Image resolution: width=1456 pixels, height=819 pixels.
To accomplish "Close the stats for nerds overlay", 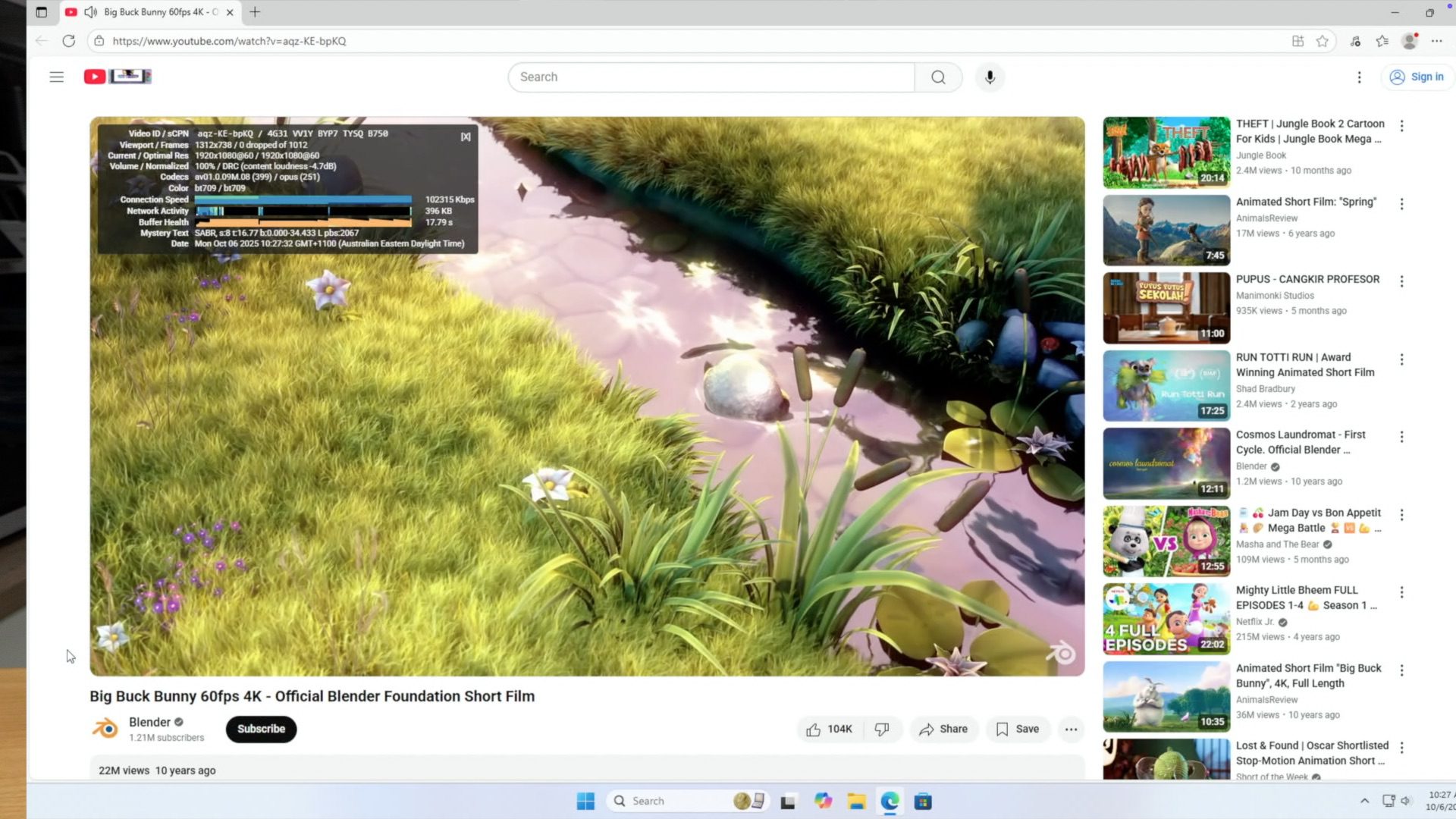I will click(x=466, y=136).
